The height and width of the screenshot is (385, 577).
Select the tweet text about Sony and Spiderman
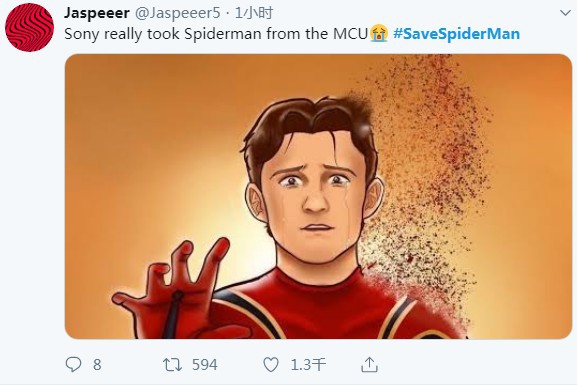coord(216,34)
